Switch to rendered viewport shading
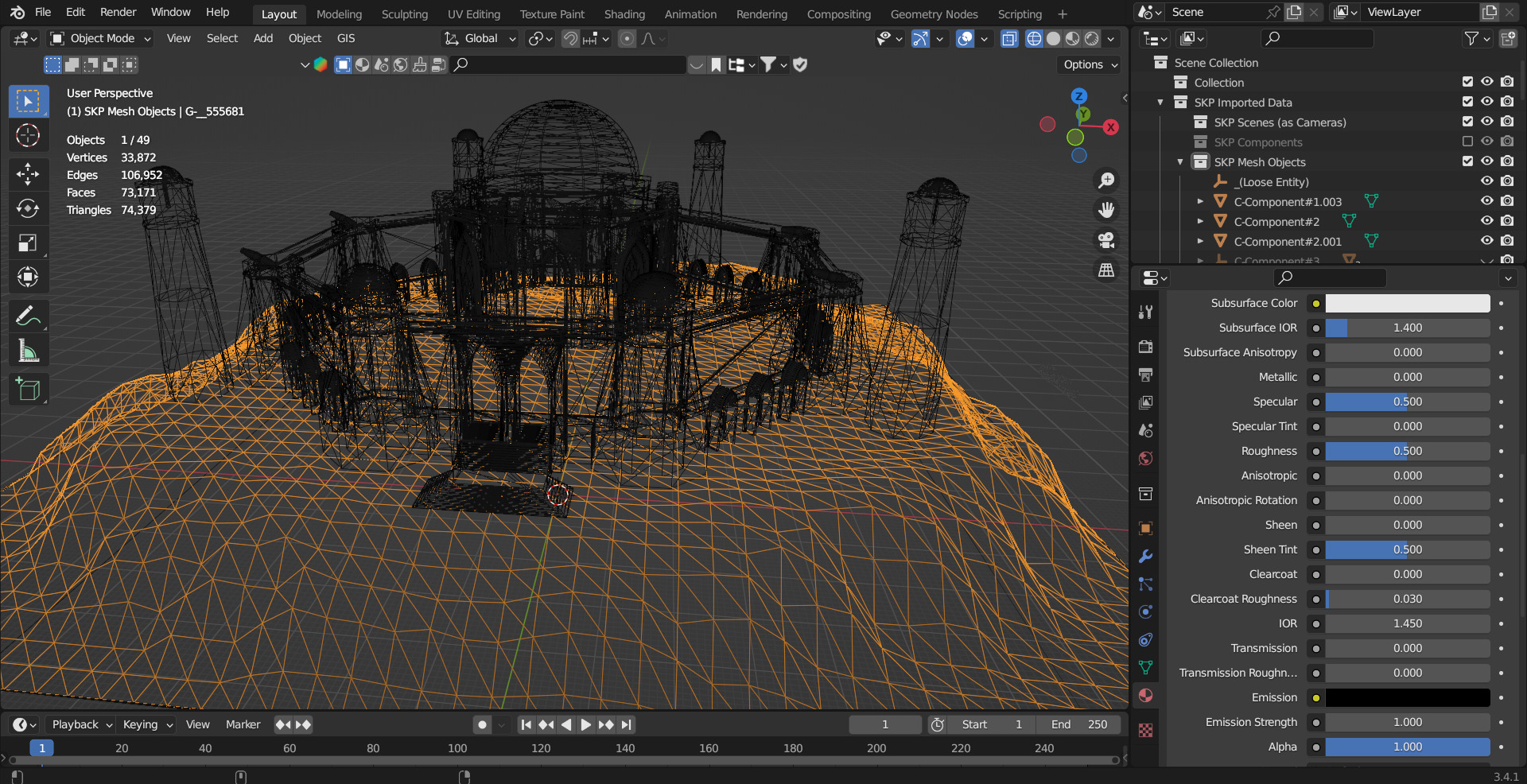 coord(1092,38)
